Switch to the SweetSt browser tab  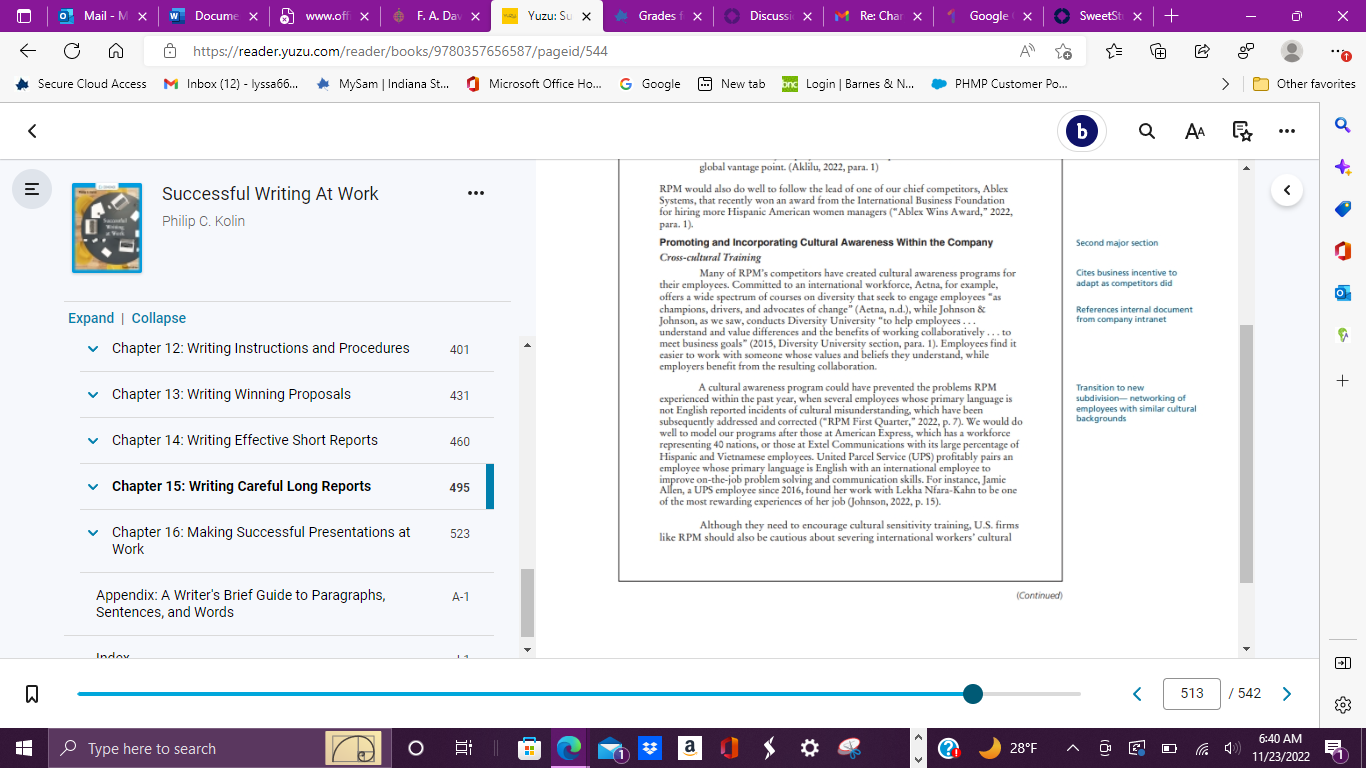pos(1096,16)
